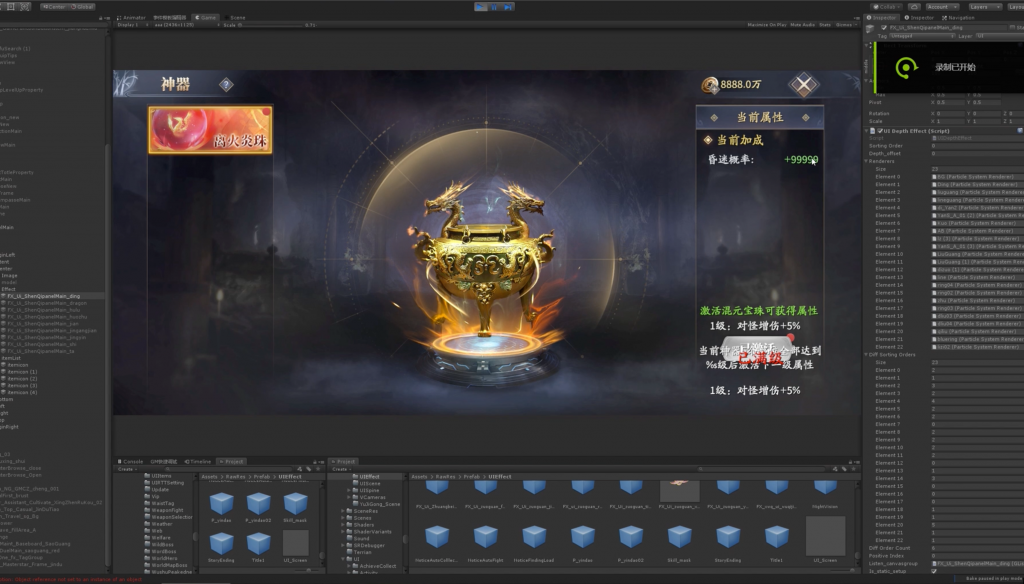Toggle the GameObject active checkbox in Inspector

(x=884, y=28)
